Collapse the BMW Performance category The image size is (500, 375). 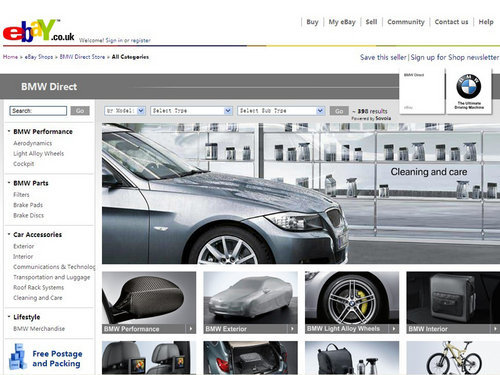point(9,131)
